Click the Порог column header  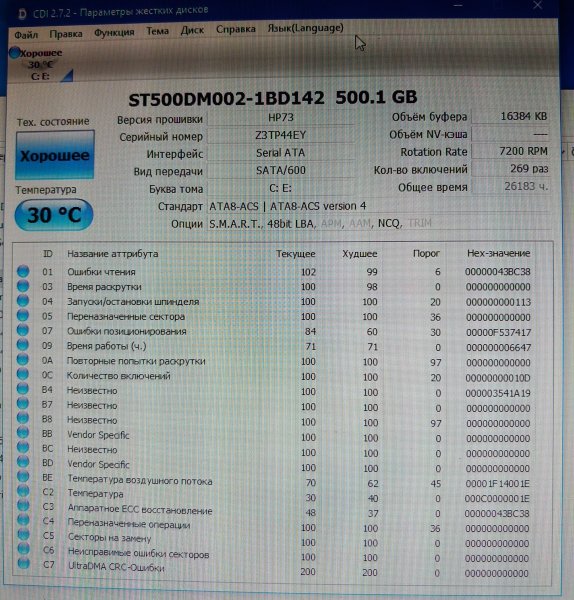tap(426, 253)
